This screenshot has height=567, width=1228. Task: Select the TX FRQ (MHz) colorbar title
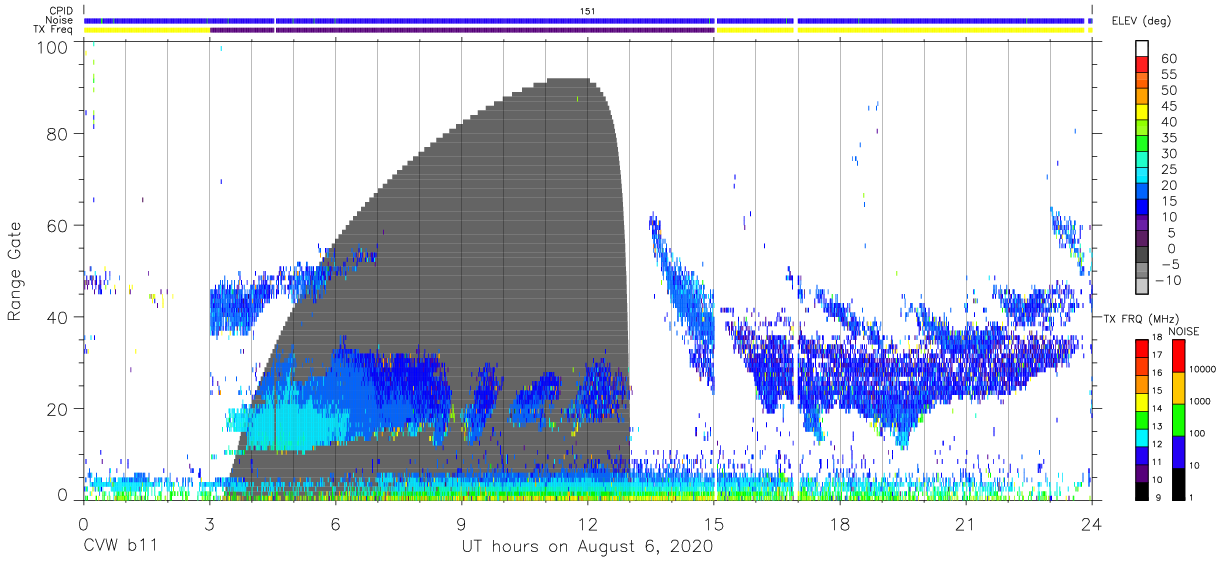1141,318
